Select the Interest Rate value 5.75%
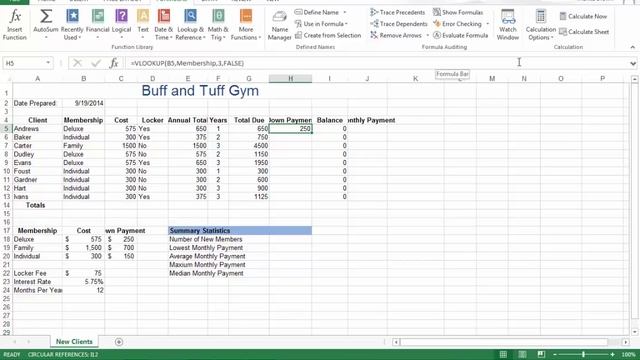The width and height of the screenshot is (640, 360). point(83,282)
